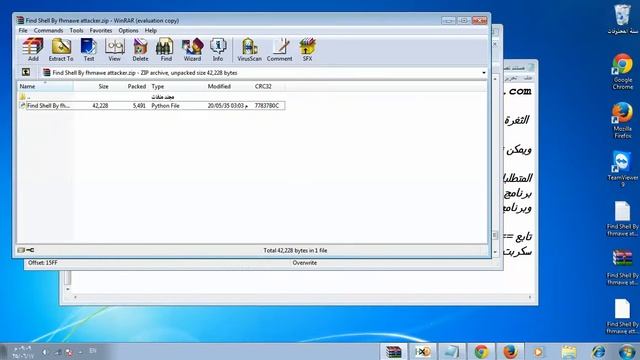640x360 pixels.
Task: Click the 5,491 packed size cell
Action: 139,106
